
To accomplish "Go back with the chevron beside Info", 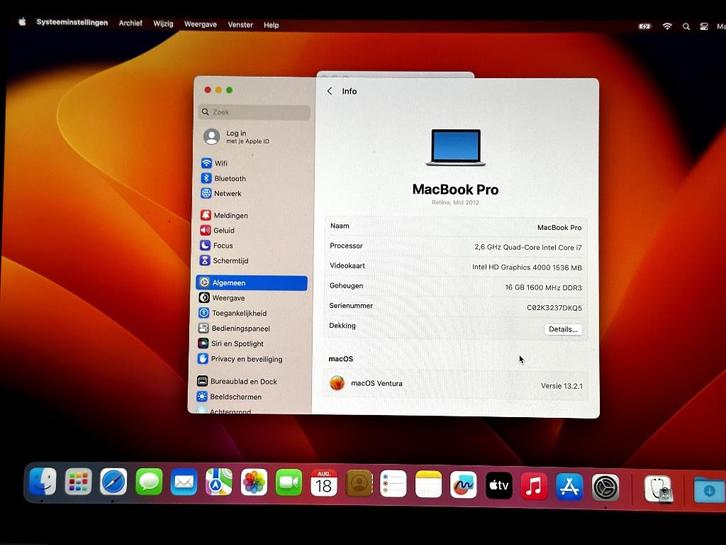I will tap(330, 91).
